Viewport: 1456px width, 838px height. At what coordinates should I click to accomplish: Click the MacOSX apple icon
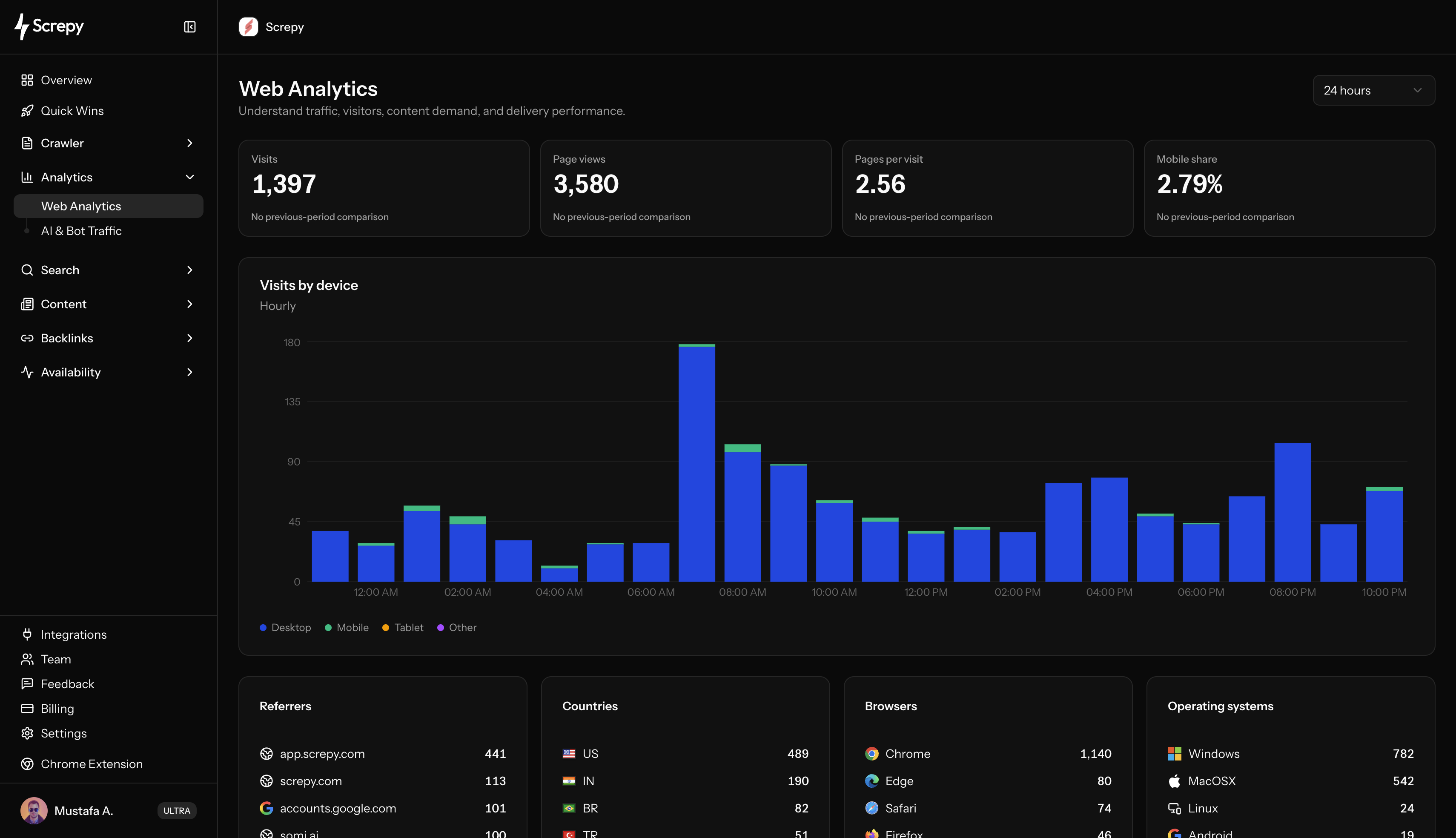(1175, 781)
